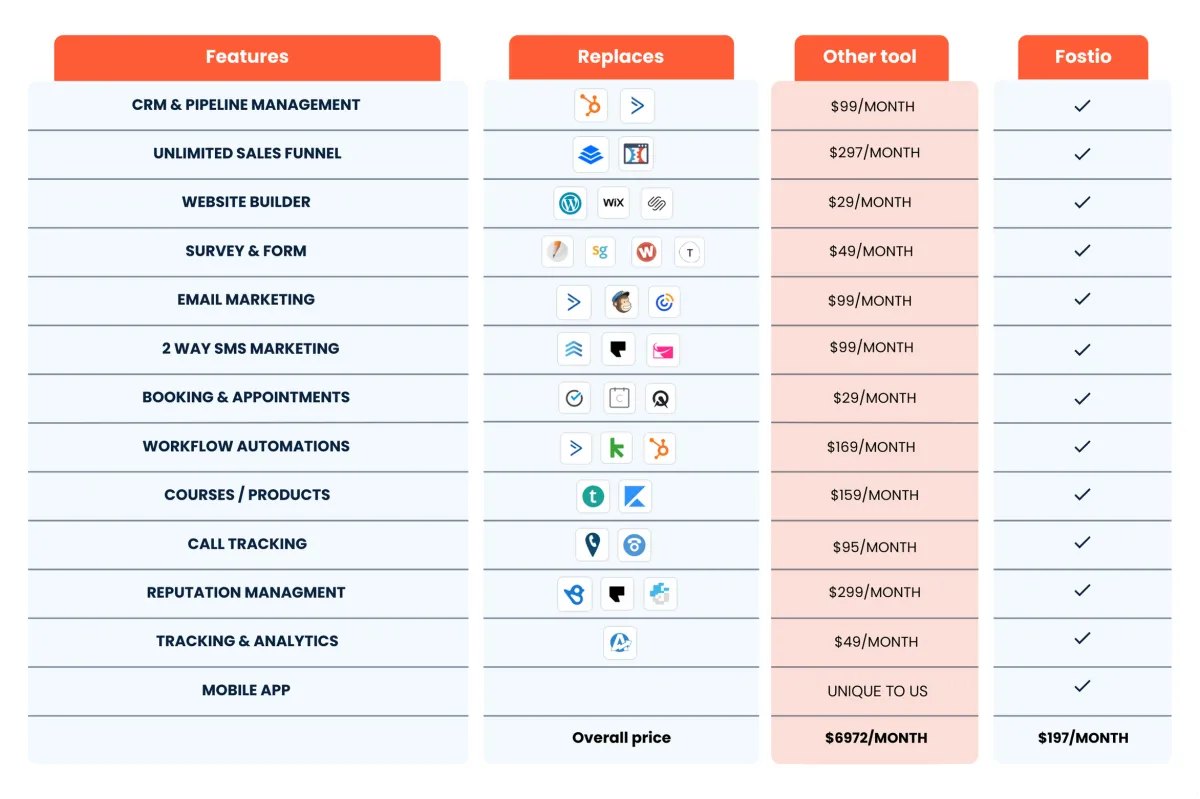Click the Kajabi blue 'K' icon

tap(635, 496)
